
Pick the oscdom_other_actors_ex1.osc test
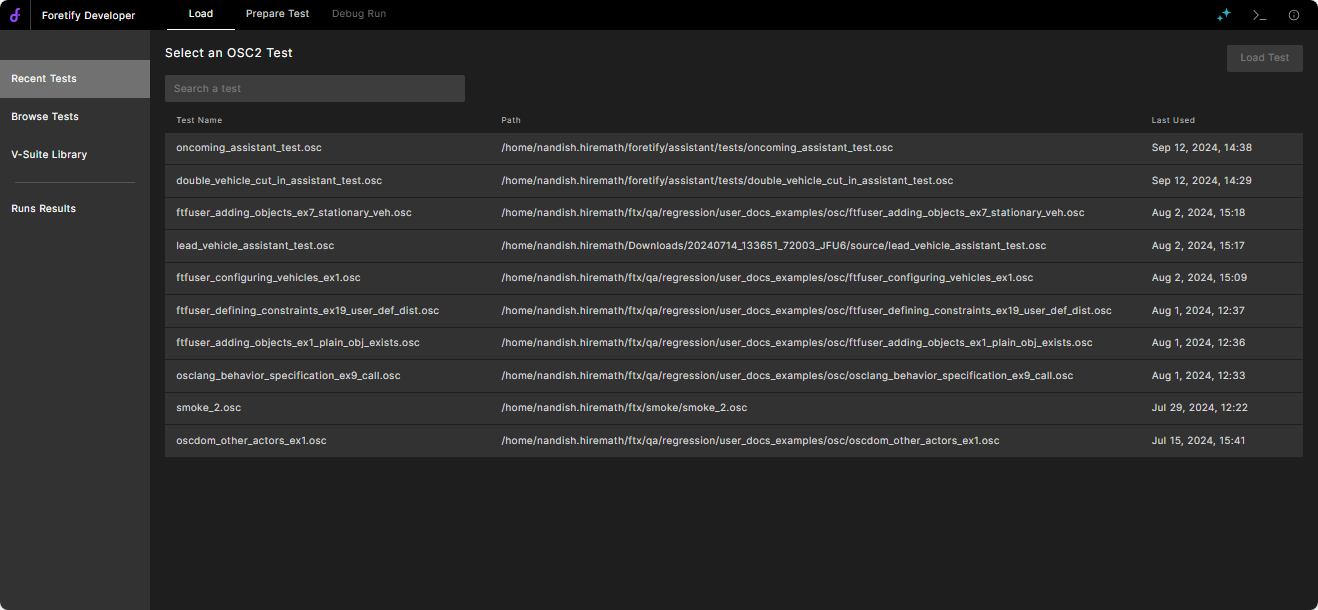tap(251, 441)
